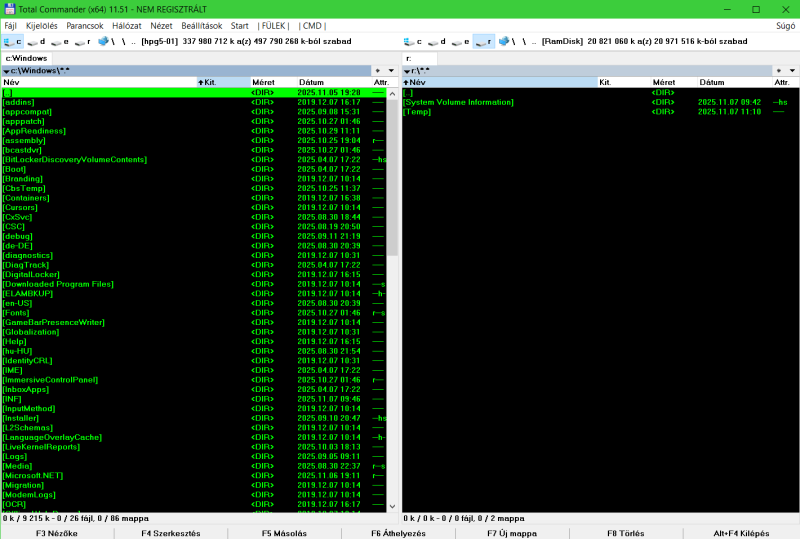Open the Nézet menu

(x=161, y=26)
